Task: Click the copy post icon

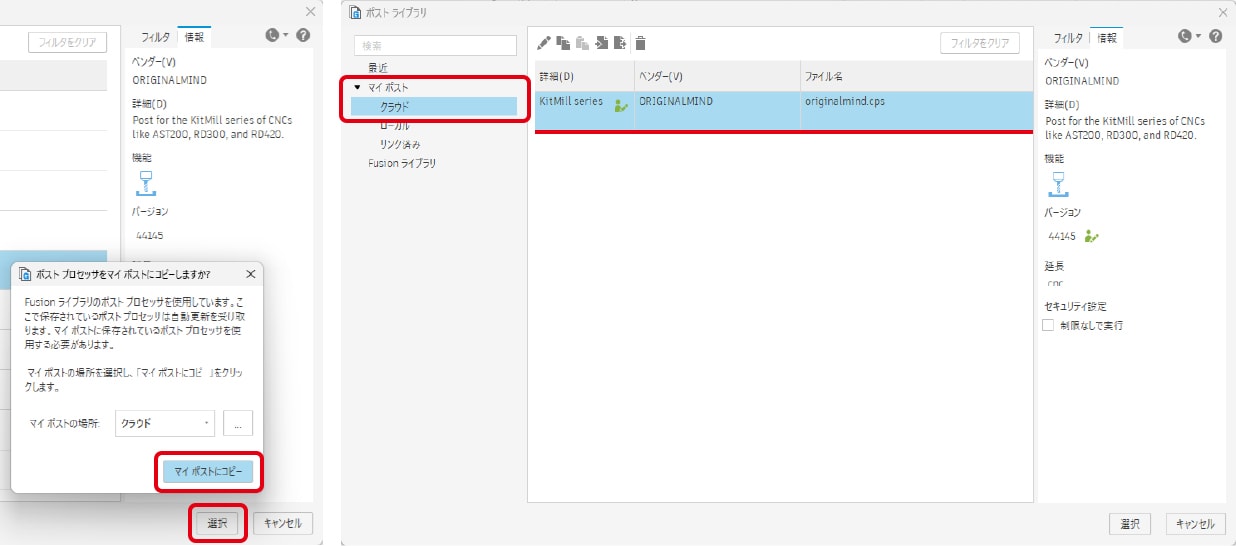Action: [564, 43]
